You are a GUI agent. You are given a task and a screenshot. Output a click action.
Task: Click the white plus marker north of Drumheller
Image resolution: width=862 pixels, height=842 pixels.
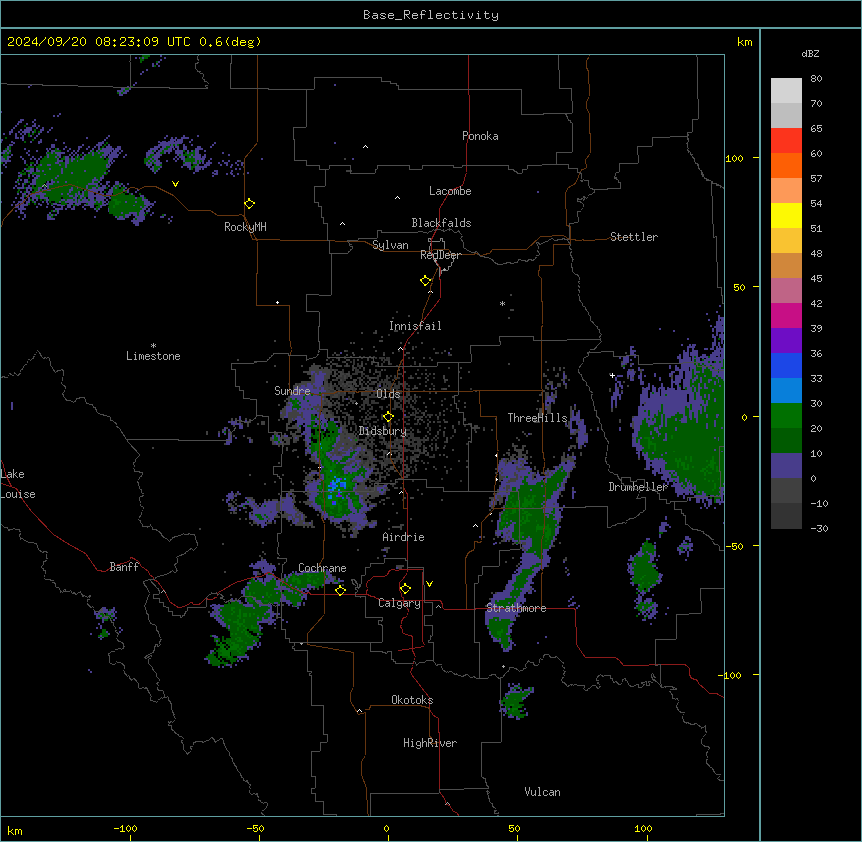coord(612,375)
